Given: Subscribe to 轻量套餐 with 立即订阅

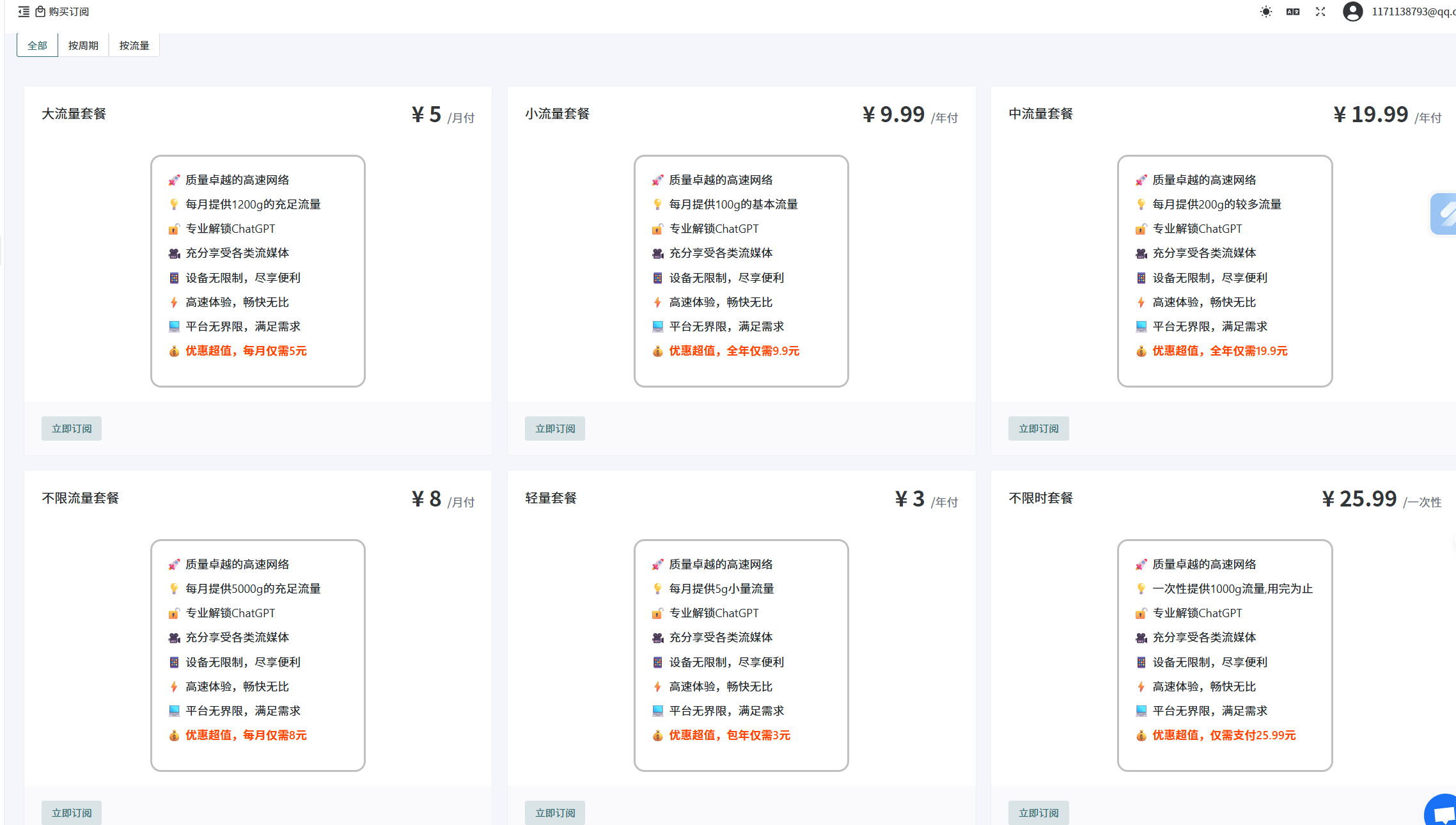Looking at the screenshot, I should [x=555, y=813].
